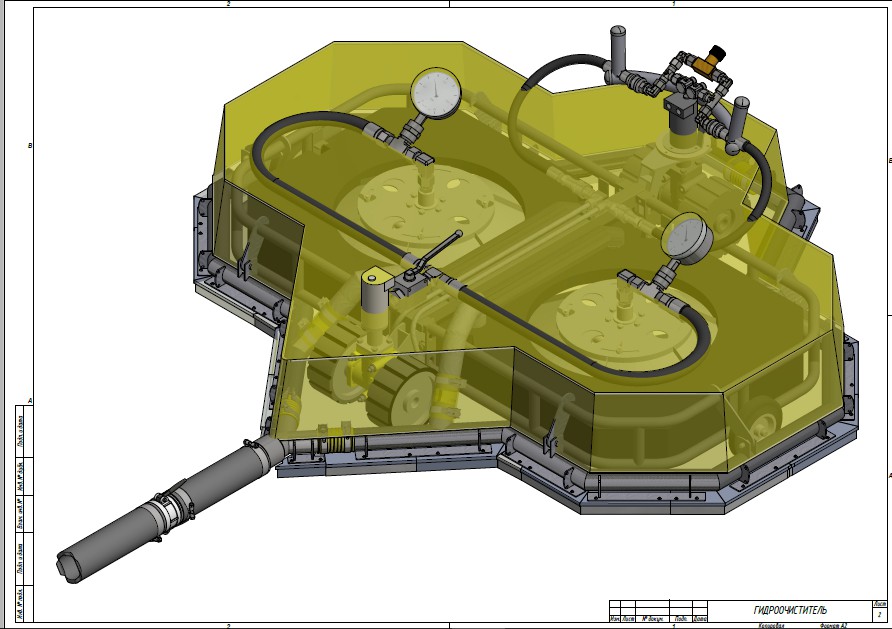Click the Подп. column header

tap(680, 618)
